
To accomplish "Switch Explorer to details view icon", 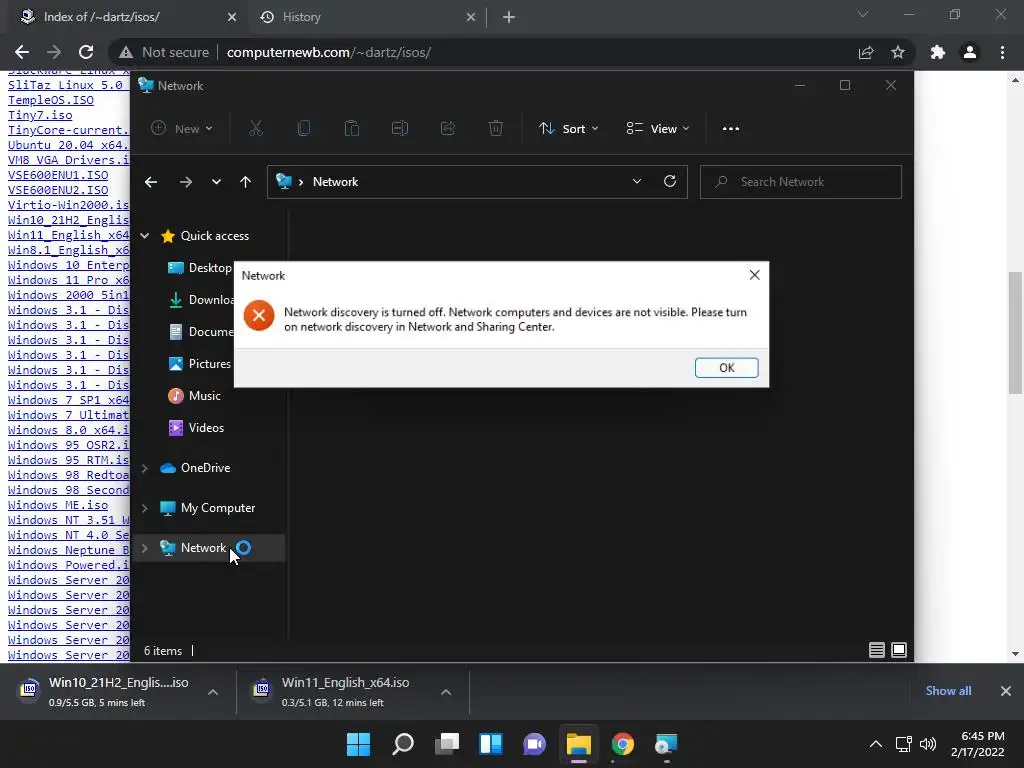I will coord(877,650).
